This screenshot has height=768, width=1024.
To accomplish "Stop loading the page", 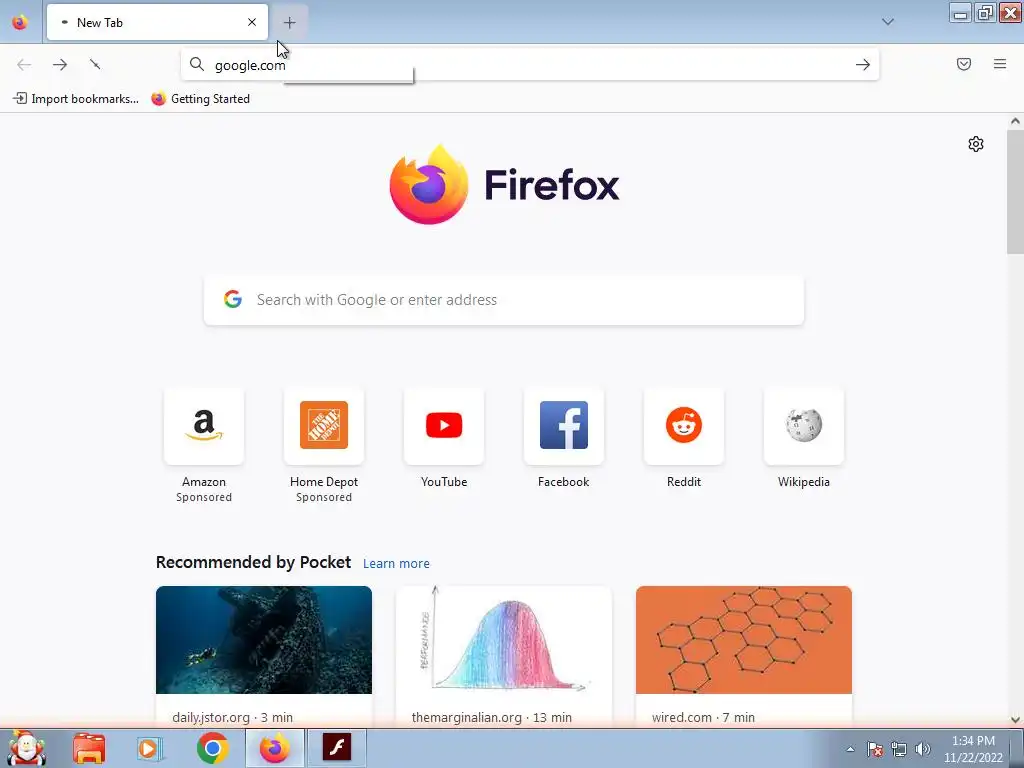I will 95,64.
